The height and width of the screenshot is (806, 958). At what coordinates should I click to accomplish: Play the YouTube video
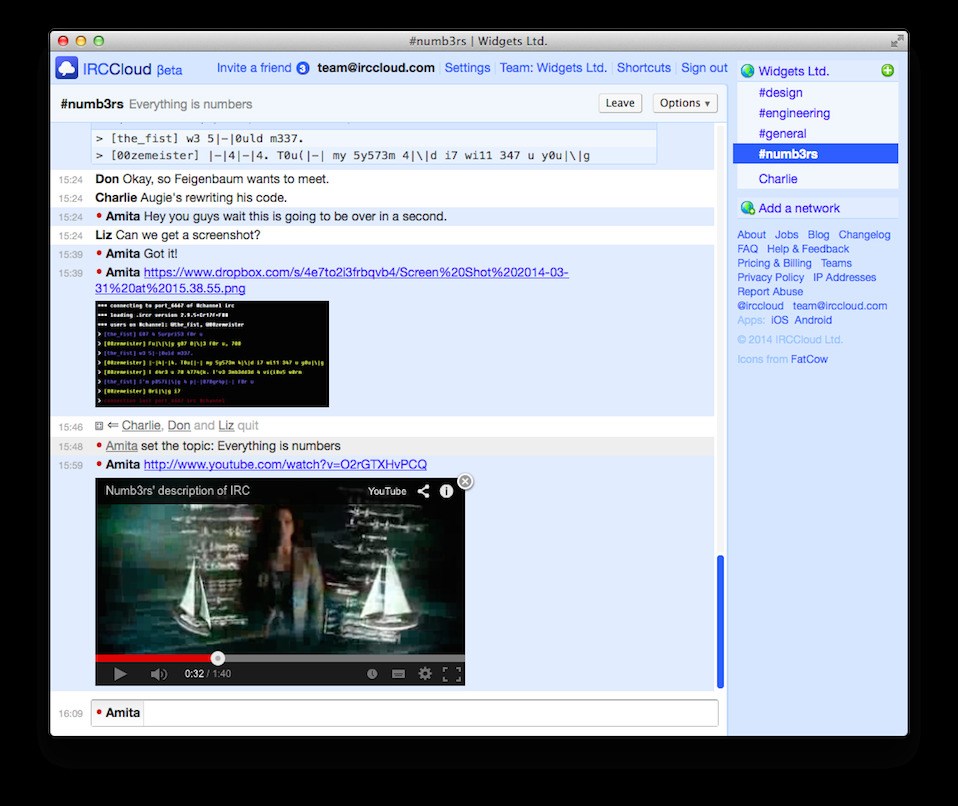tap(120, 673)
